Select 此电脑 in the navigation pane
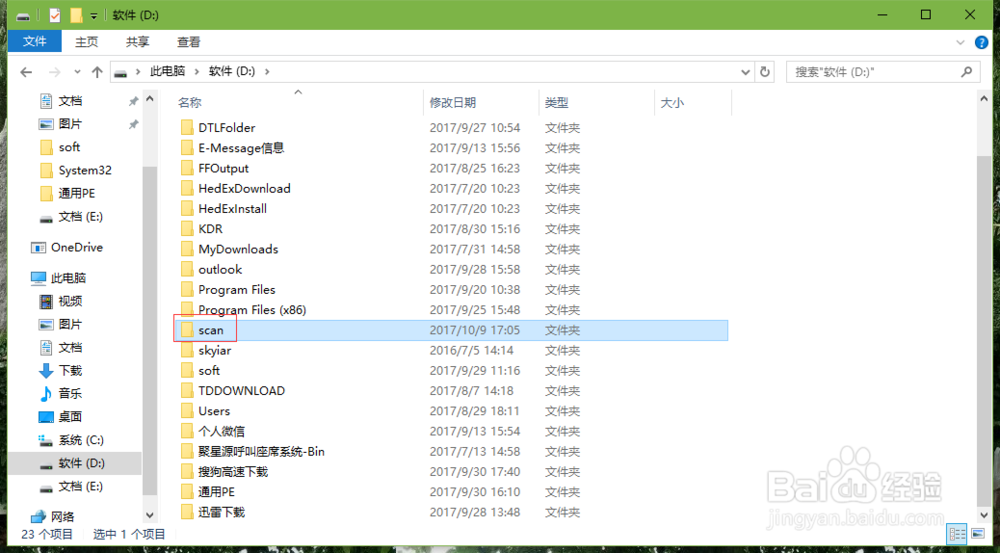Image resolution: width=1000 pixels, height=553 pixels. [68, 278]
